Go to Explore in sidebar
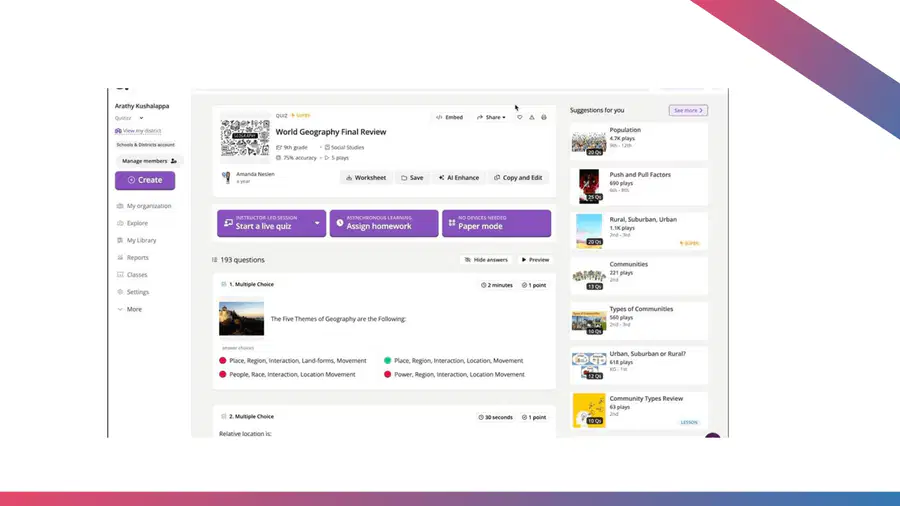Viewport: 900px width, 506px height. 137,223
